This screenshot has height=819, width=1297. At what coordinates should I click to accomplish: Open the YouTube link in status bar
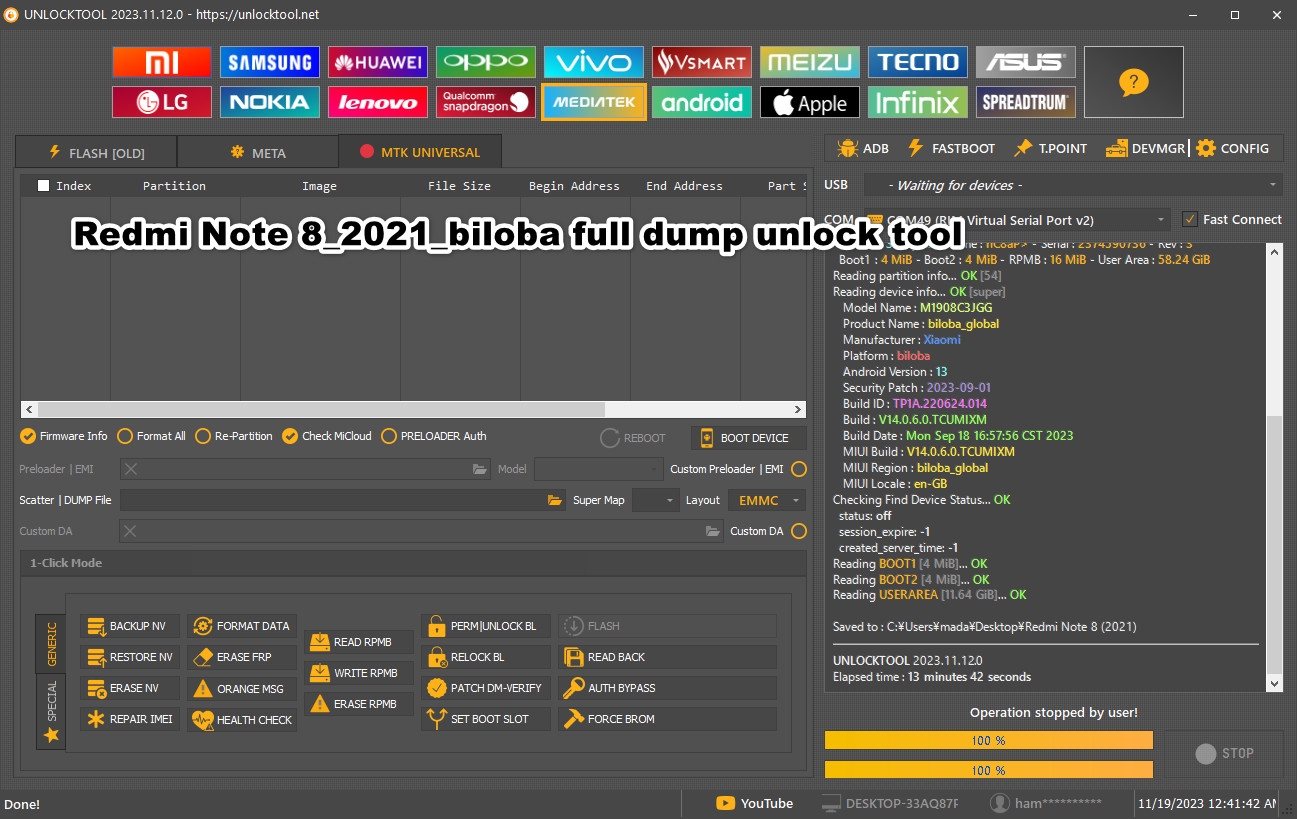click(755, 803)
